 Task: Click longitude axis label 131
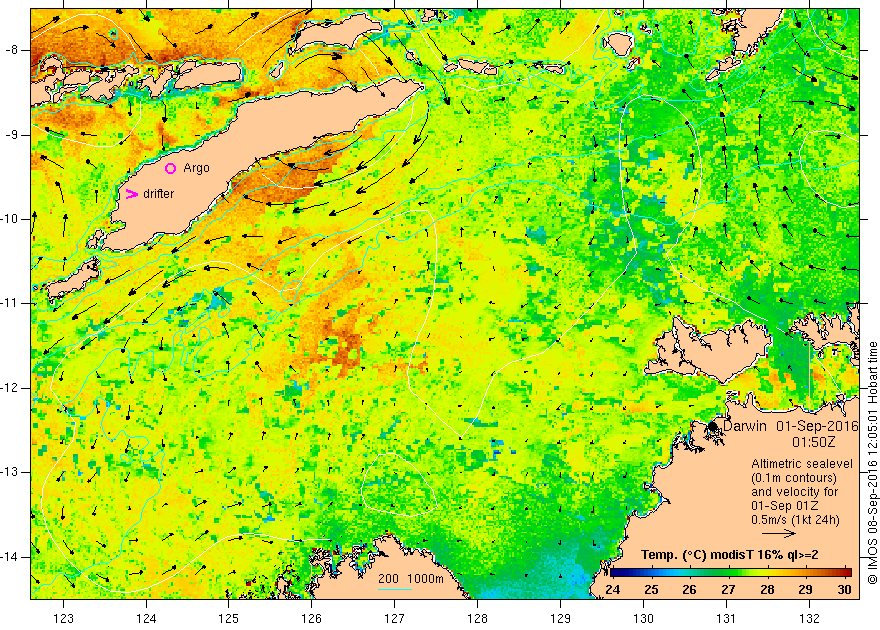(727, 619)
